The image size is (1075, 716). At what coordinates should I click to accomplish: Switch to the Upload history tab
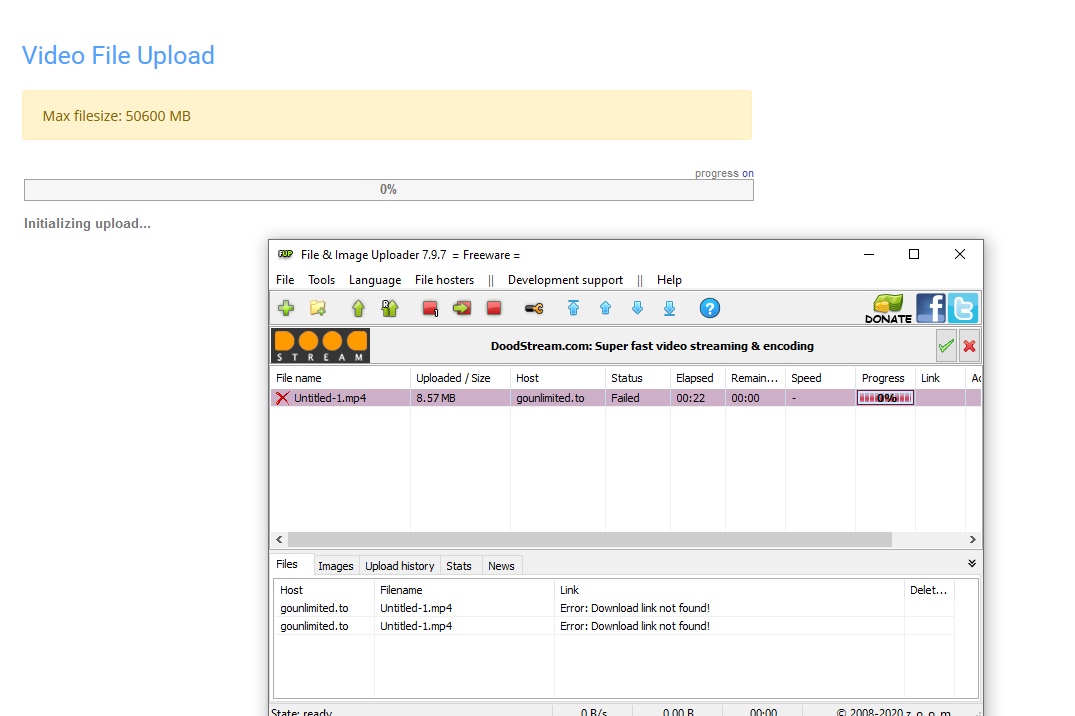[x=399, y=566]
